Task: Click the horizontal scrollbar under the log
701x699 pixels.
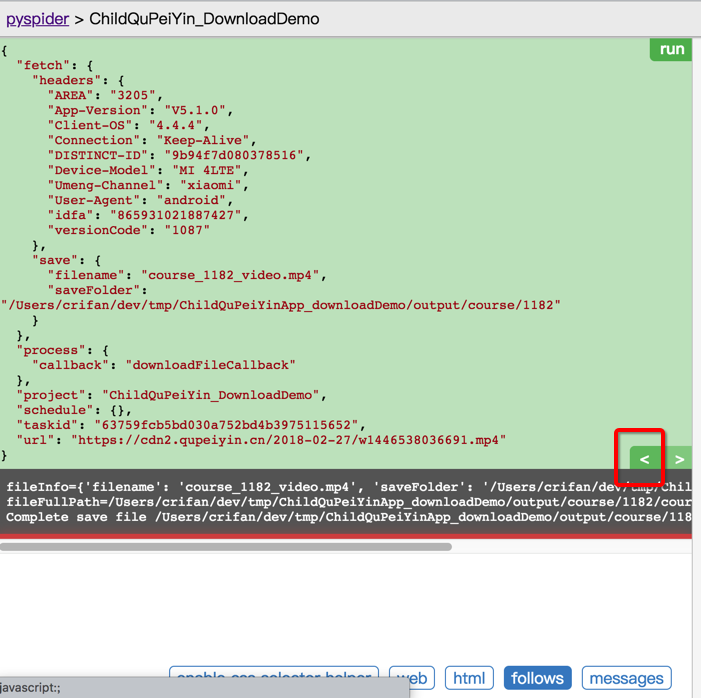Action: [226, 547]
